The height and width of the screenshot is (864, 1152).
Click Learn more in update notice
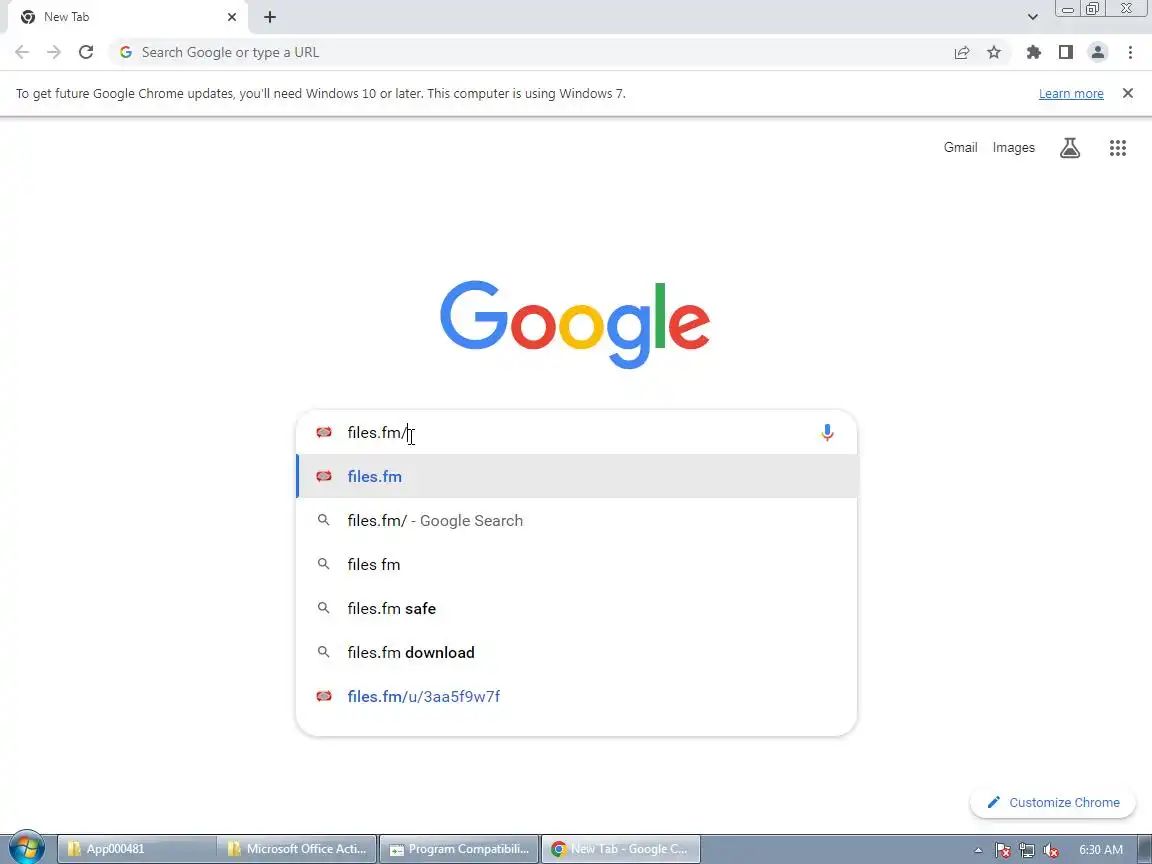tap(1070, 93)
